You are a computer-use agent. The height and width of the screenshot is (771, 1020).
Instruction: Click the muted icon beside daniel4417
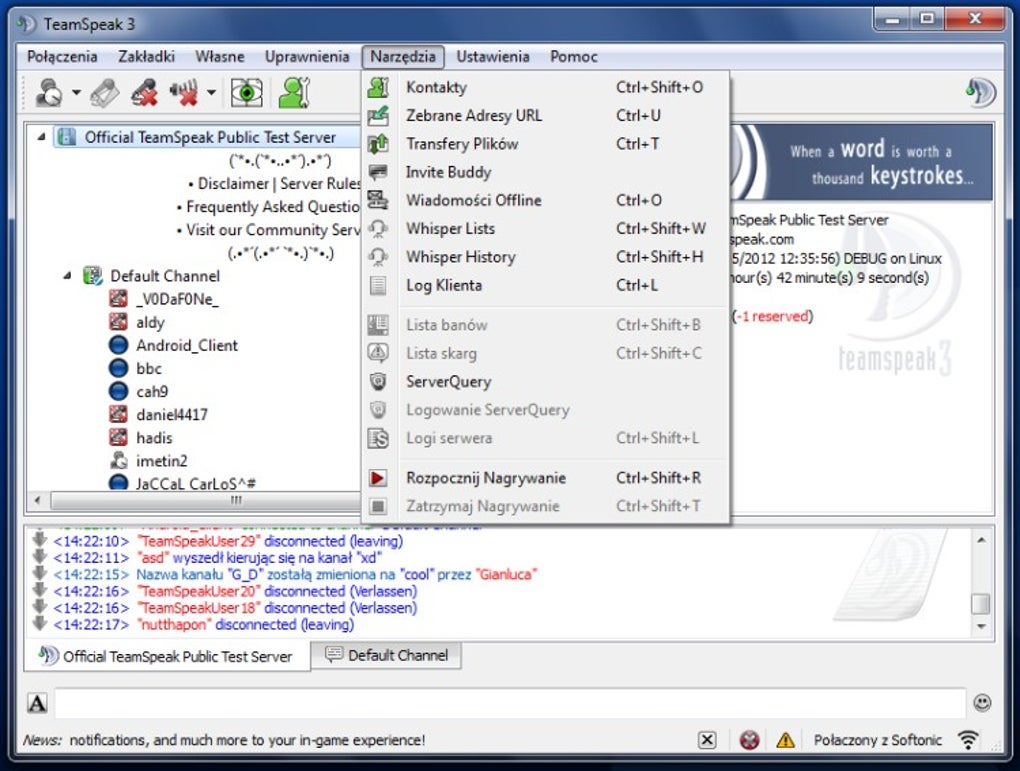(x=118, y=414)
